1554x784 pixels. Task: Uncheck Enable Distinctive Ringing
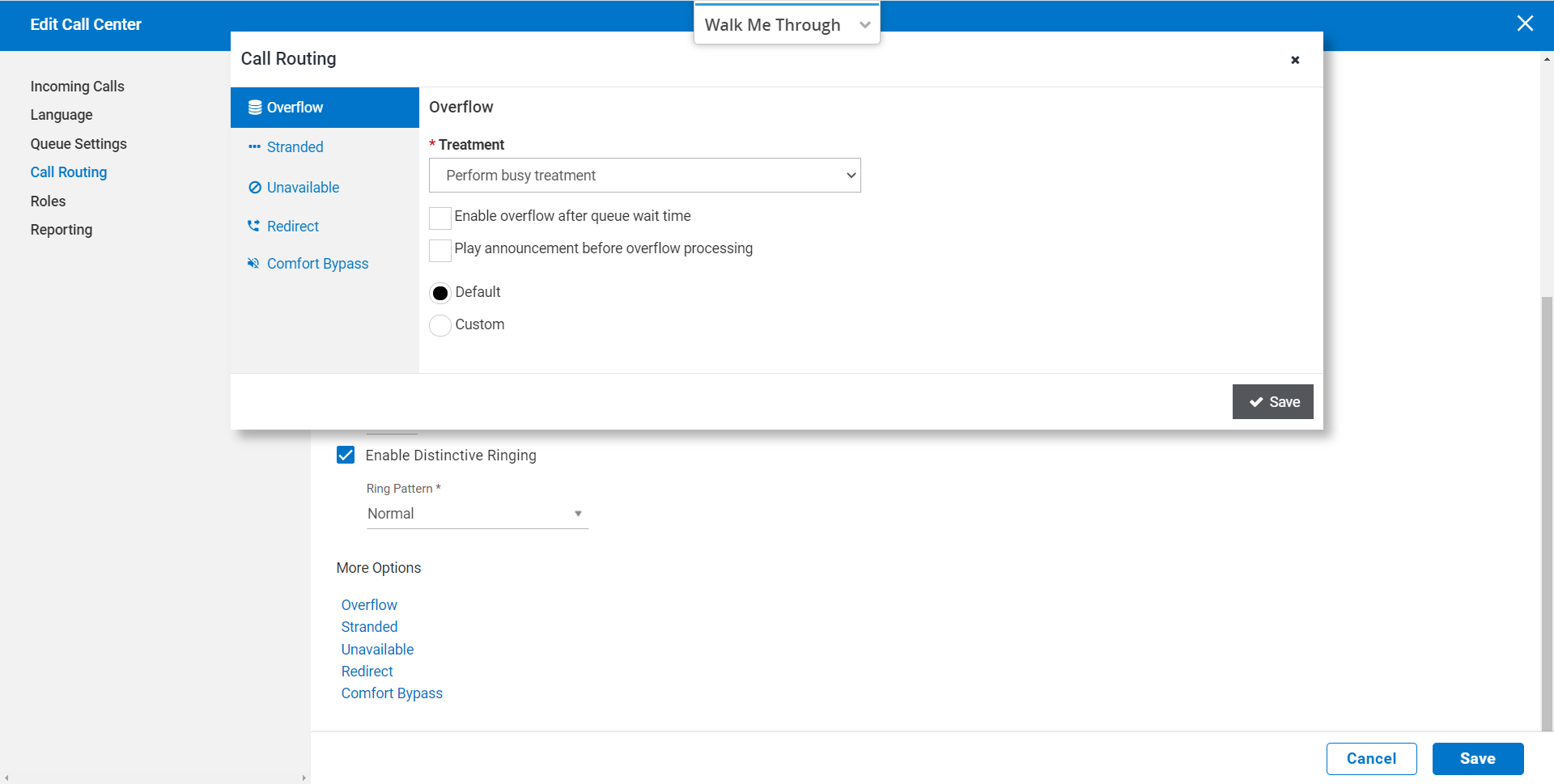pos(346,455)
